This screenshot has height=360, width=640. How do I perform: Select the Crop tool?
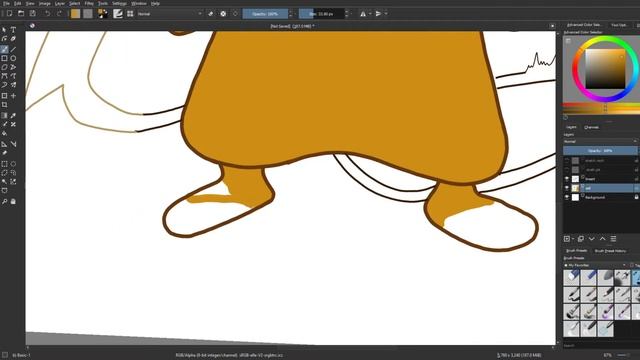click(4, 105)
